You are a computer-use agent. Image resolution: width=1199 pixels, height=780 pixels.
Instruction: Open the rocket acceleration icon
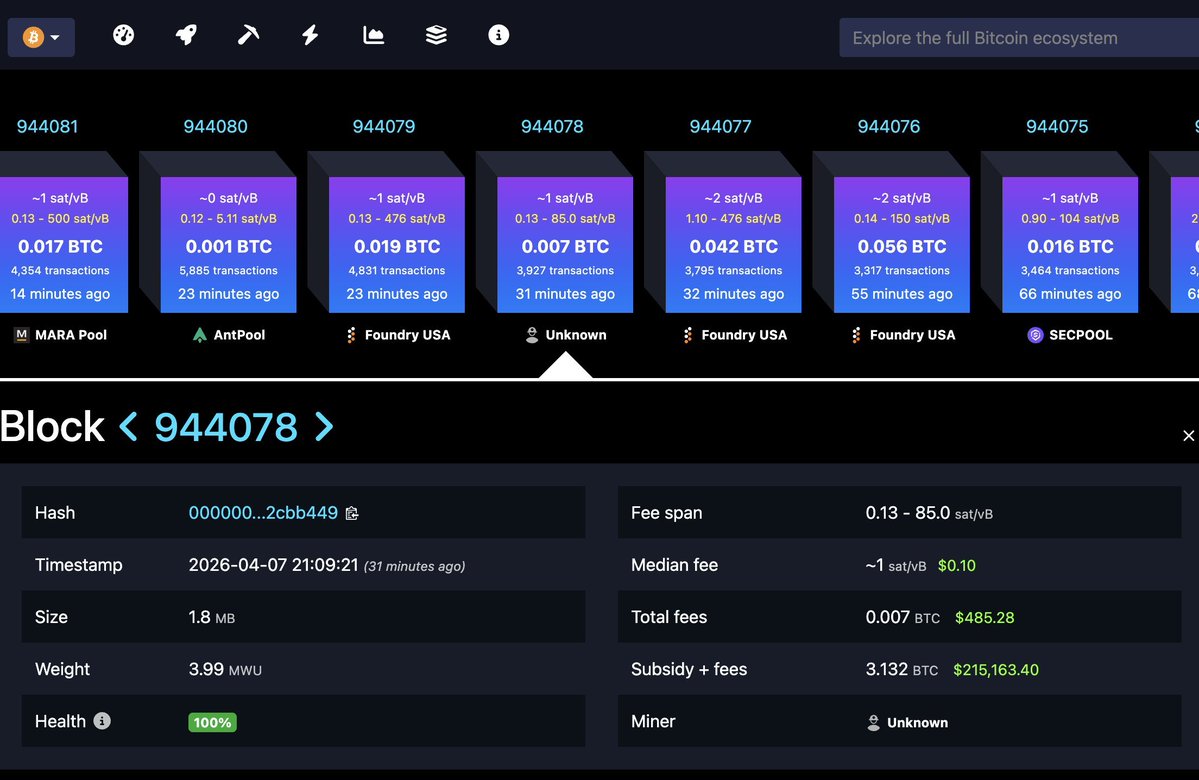[x=186, y=35]
